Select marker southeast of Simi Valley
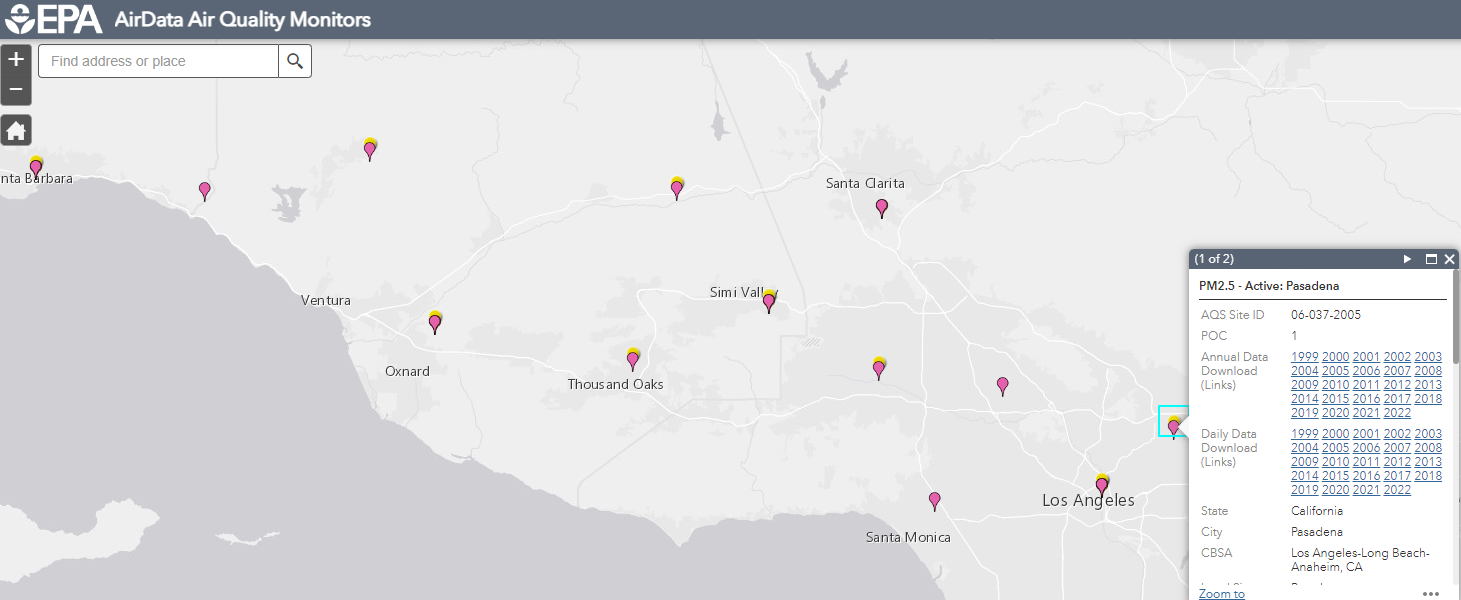 [x=879, y=368]
